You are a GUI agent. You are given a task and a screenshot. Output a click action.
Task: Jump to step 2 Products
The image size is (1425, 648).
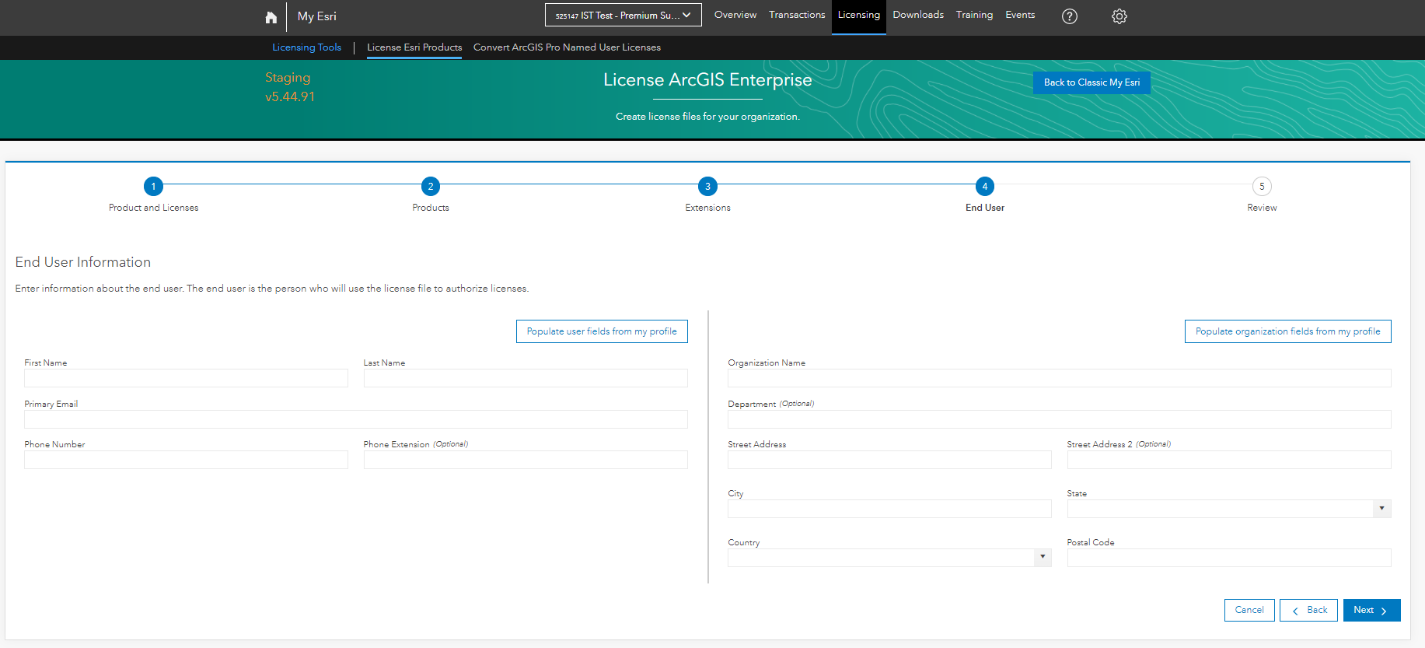pos(430,186)
